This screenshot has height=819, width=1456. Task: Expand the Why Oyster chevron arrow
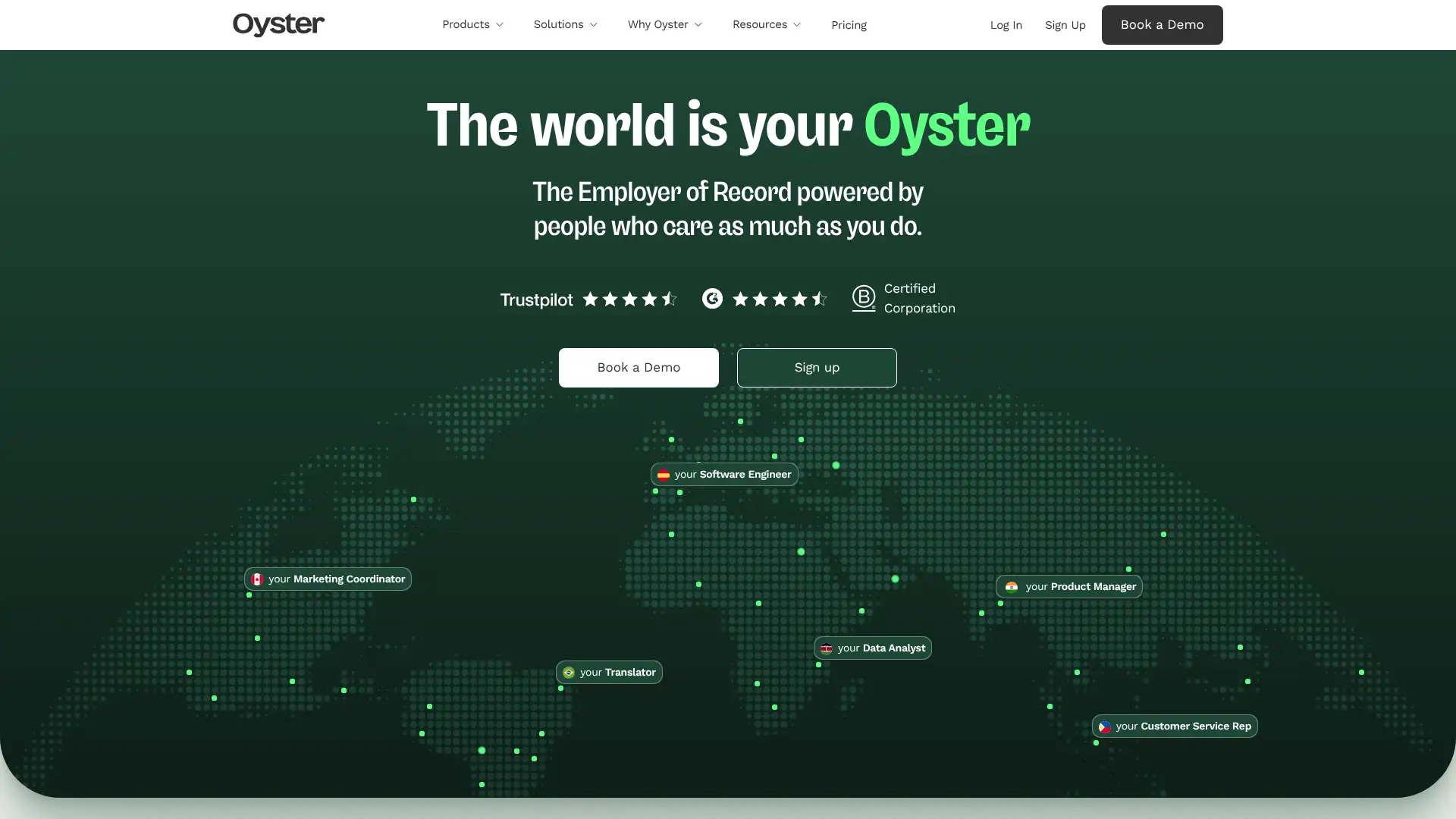point(698,25)
